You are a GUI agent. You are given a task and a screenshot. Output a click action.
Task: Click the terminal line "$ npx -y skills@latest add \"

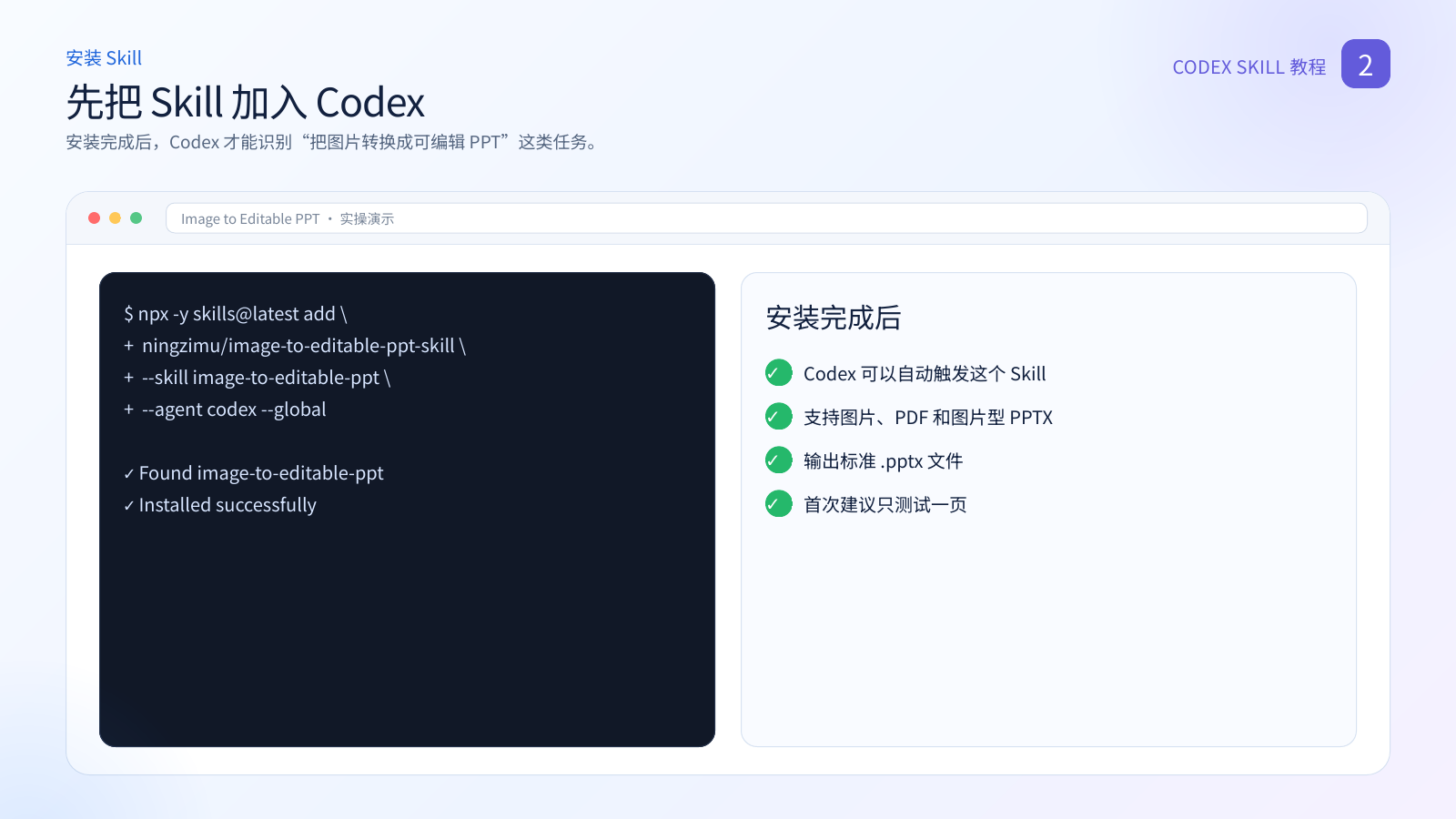[x=236, y=314]
